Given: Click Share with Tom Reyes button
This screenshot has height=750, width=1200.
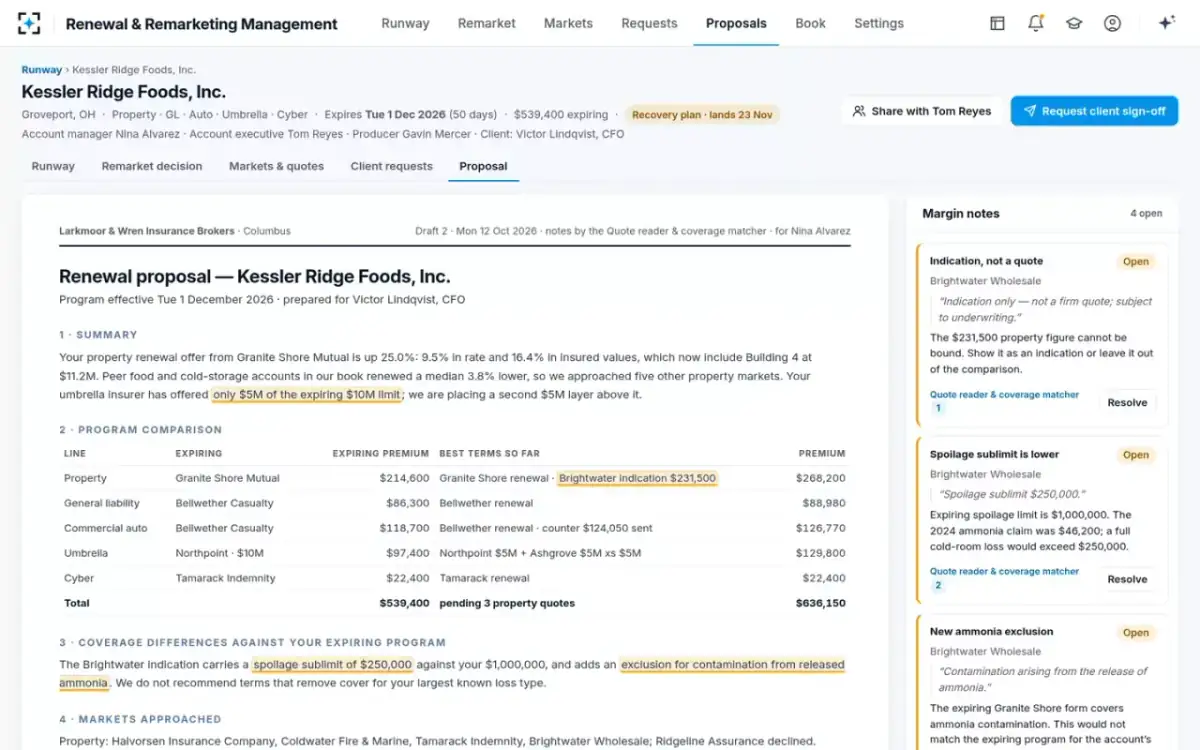Looking at the screenshot, I should tap(921, 111).
